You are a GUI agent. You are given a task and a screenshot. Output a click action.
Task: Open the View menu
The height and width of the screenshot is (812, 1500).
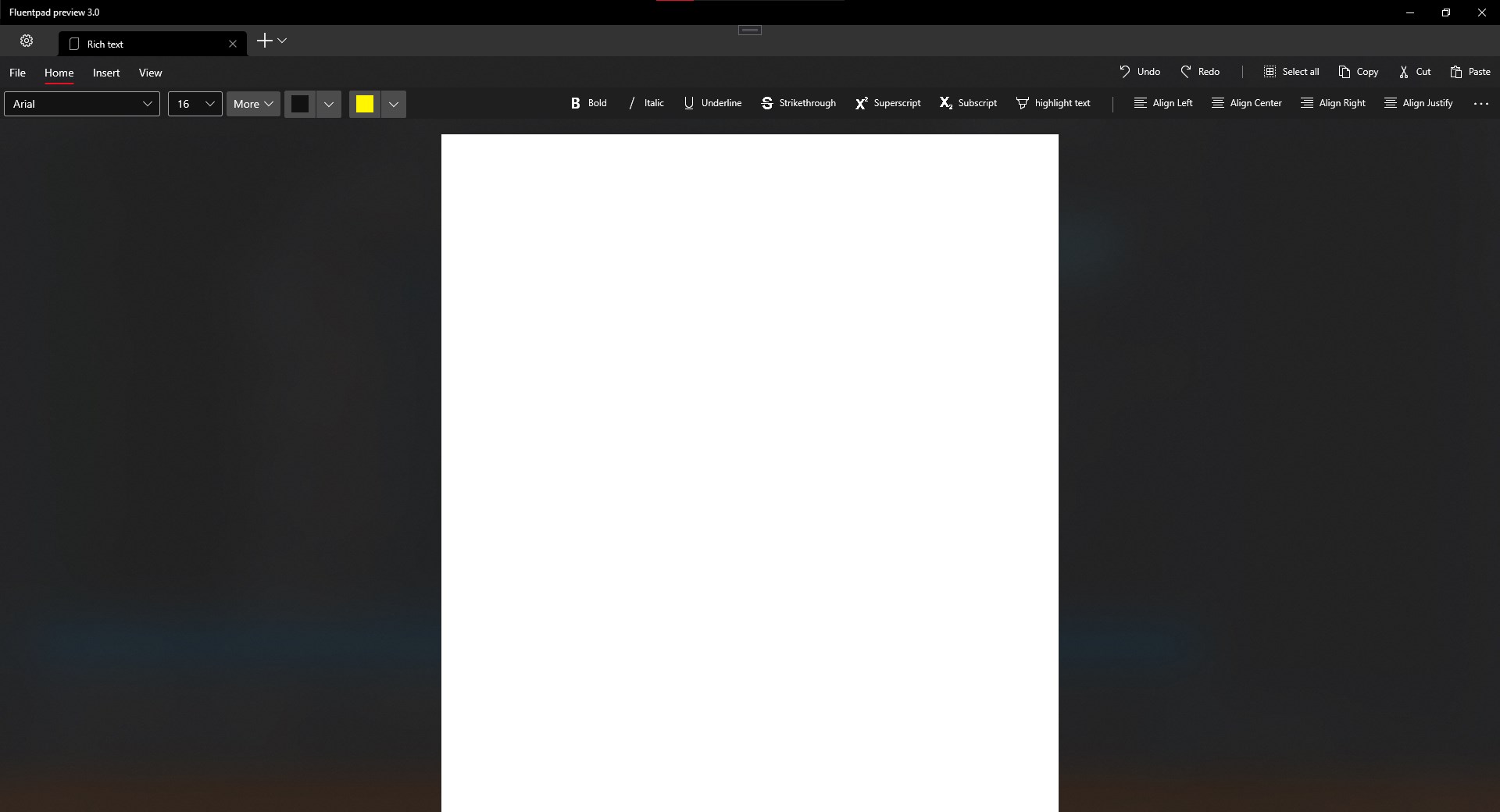[150, 73]
